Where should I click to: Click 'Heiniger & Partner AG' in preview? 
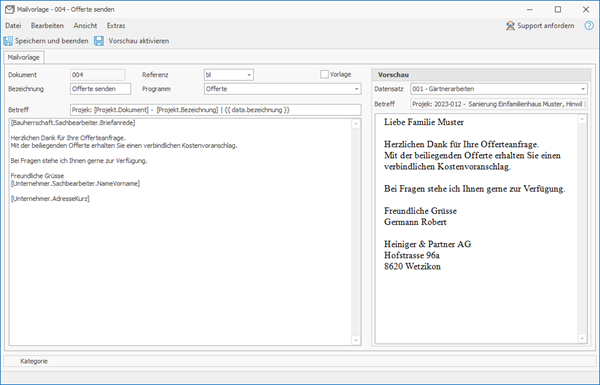(x=427, y=244)
